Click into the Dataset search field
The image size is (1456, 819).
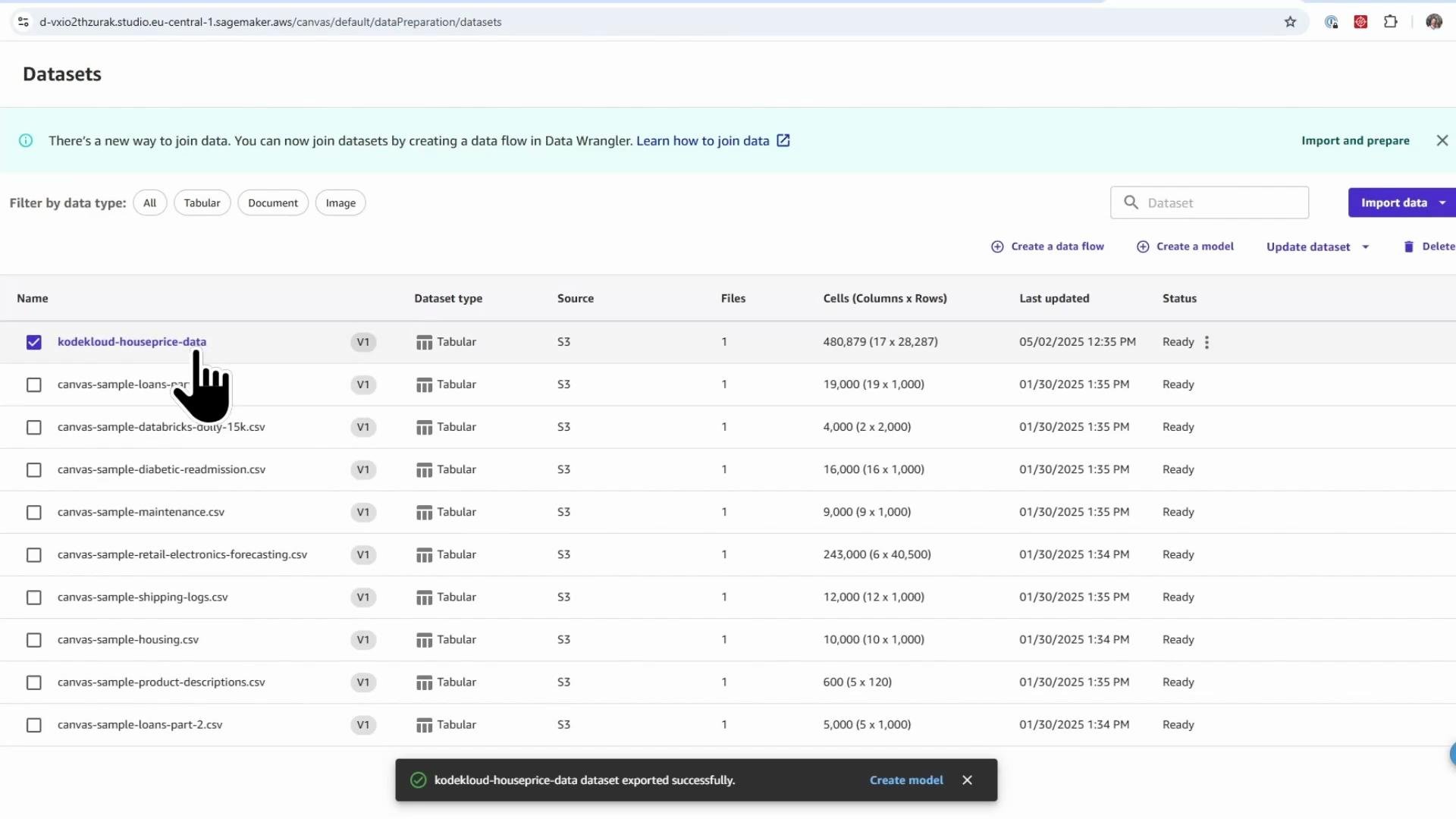[x=1210, y=202]
